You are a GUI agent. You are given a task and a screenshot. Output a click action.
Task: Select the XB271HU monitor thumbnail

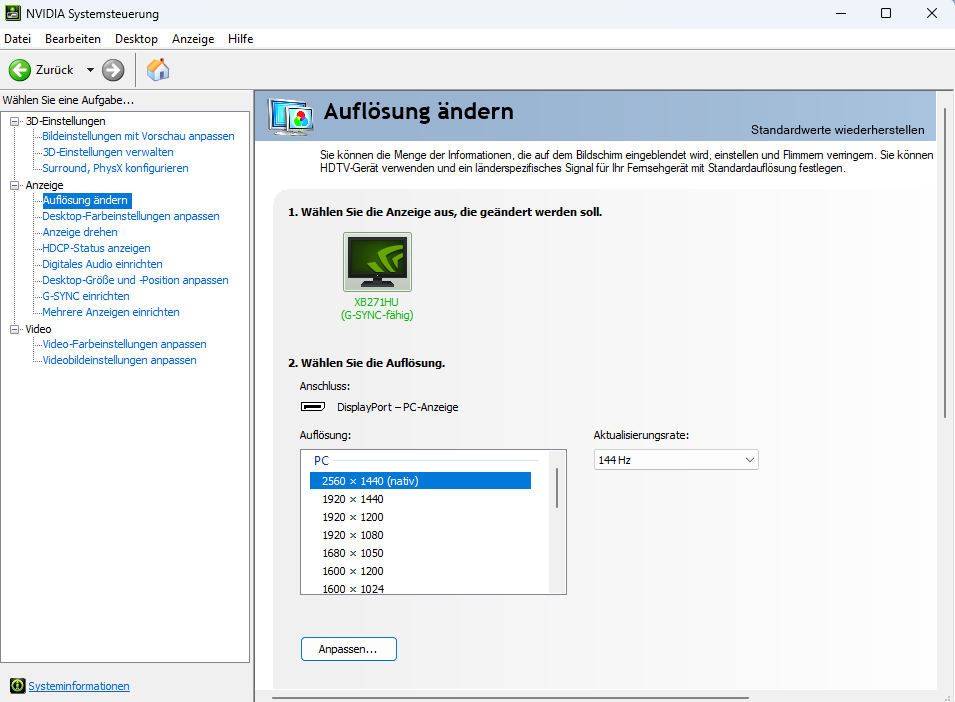(x=378, y=262)
